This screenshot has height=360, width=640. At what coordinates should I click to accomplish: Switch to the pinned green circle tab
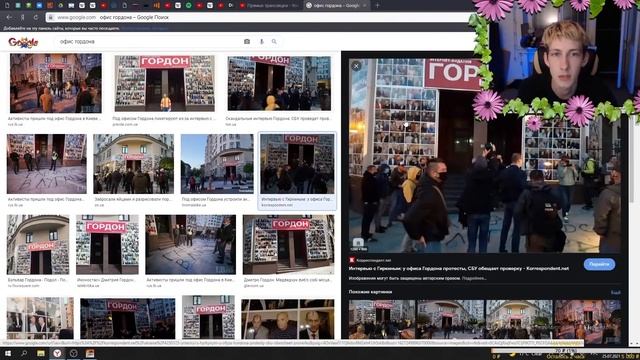click(189, 5)
